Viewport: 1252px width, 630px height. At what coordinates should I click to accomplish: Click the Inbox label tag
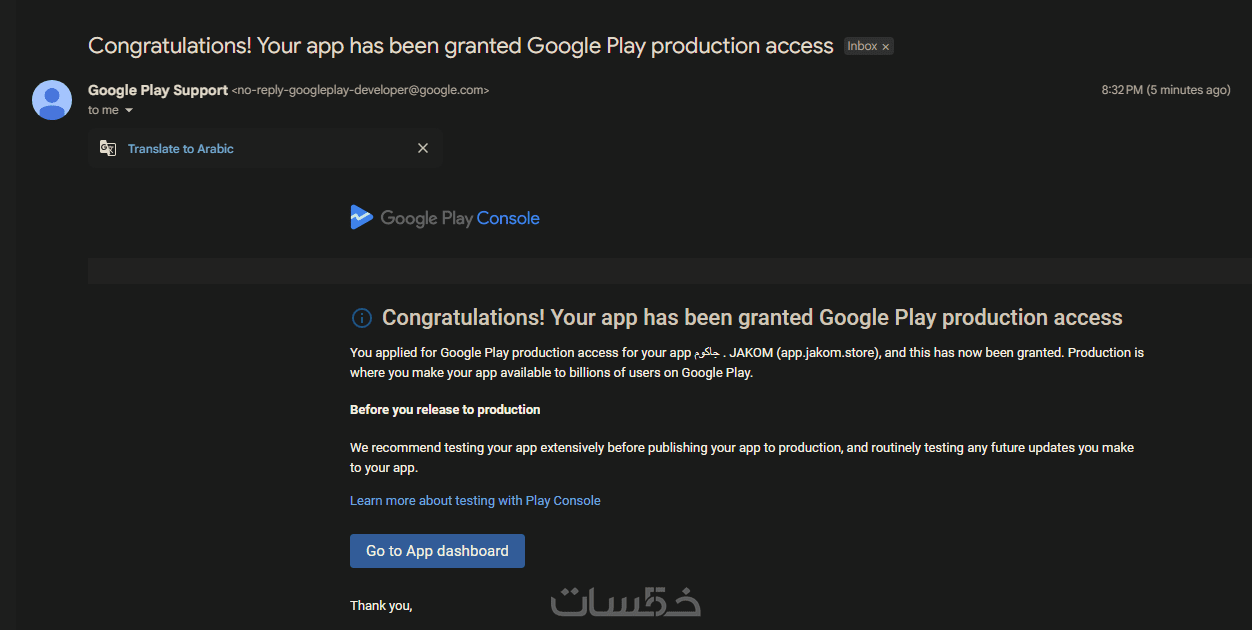[861, 46]
